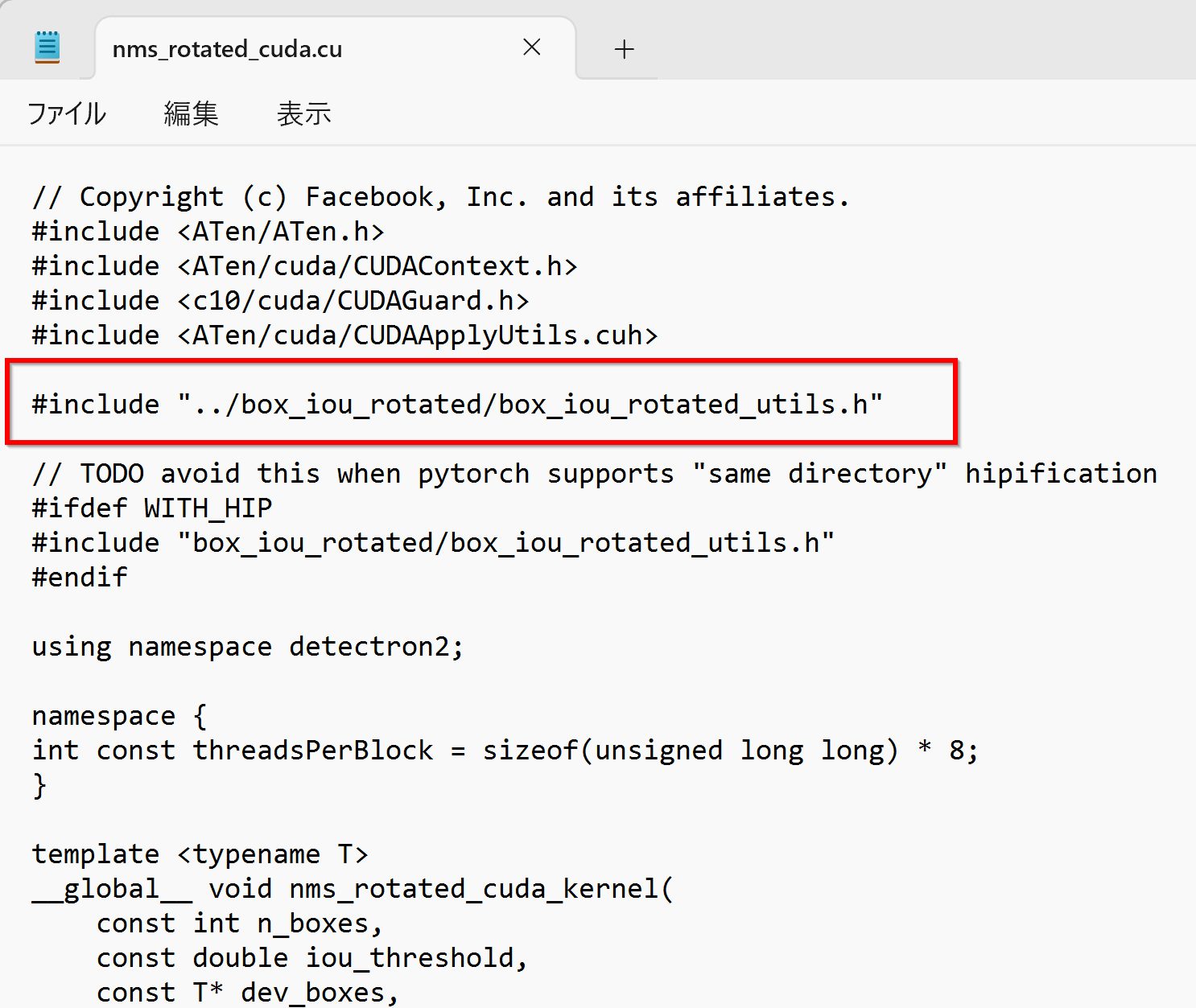Click the CUDAApplyUtils.cuh include line

click(x=344, y=335)
